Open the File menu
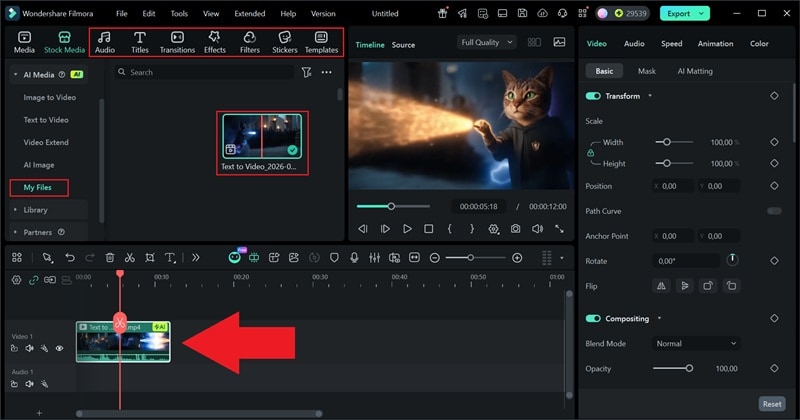Image resolution: width=800 pixels, height=420 pixels. [x=121, y=14]
